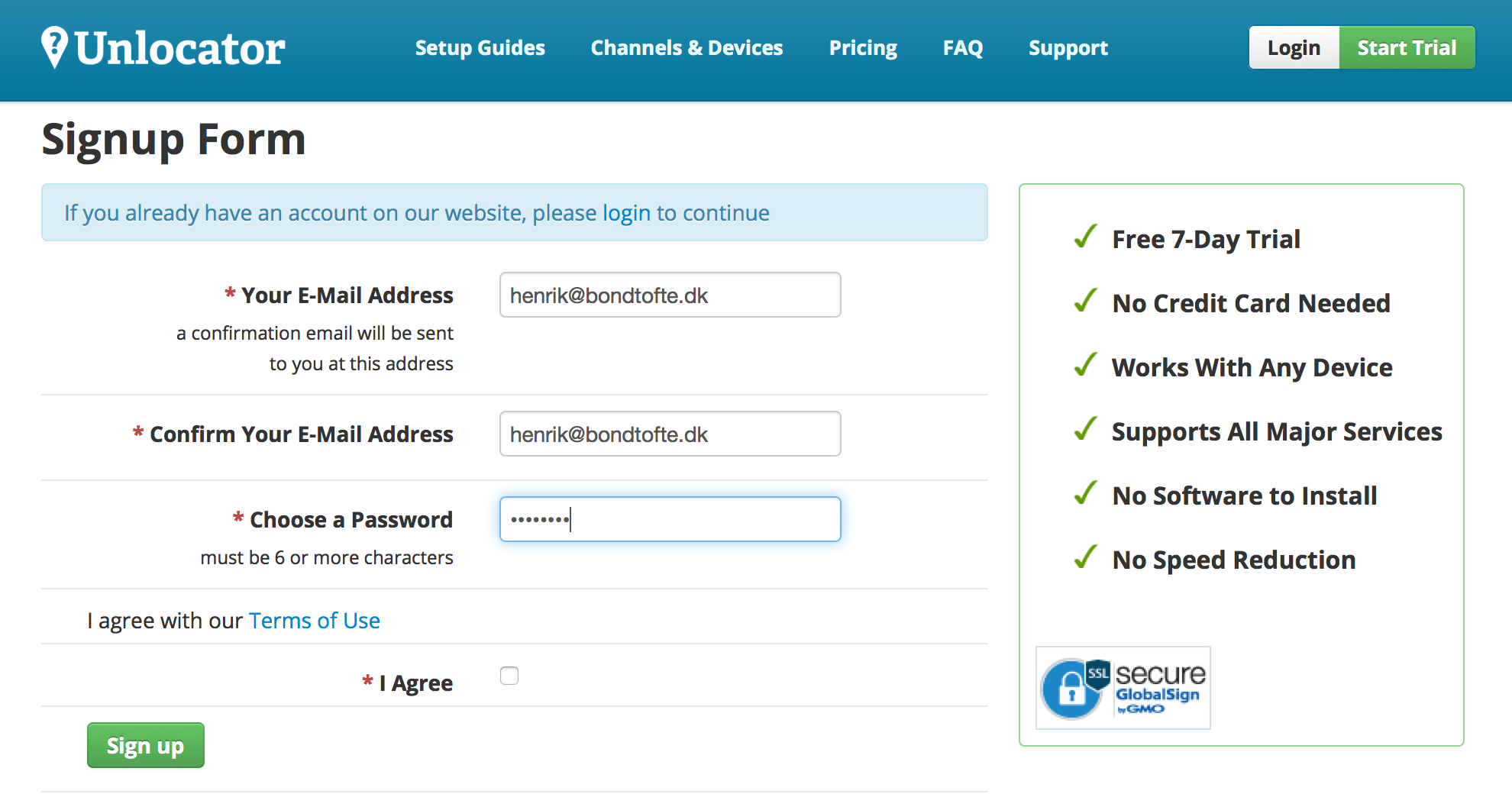Submit the form with Sign up
The image size is (1512, 794).
[x=145, y=745]
